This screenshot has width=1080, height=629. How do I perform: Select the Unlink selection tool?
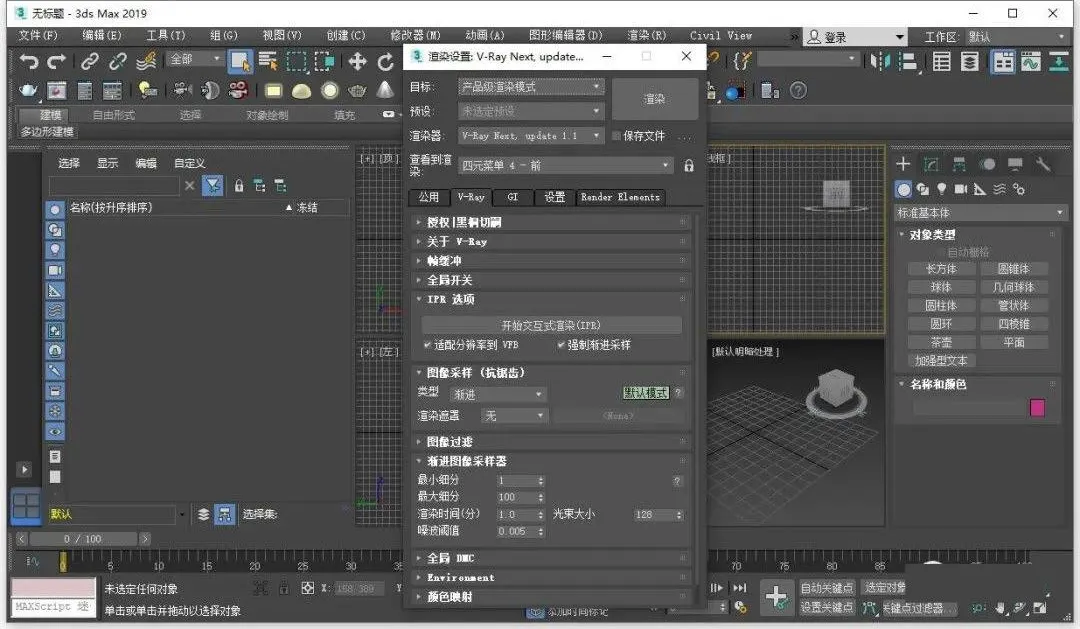click(118, 61)
